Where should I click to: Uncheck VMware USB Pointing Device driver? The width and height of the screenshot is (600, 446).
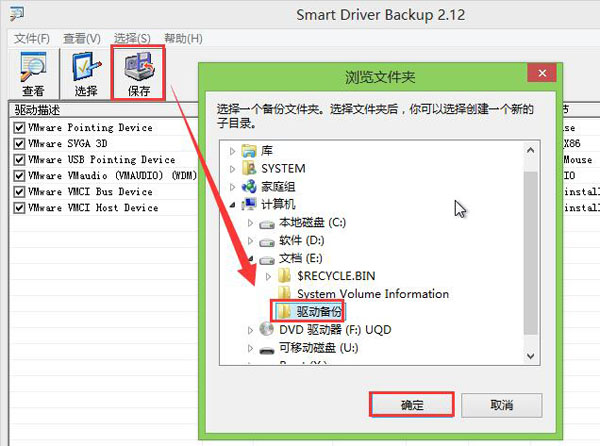[x=19, y=160]
